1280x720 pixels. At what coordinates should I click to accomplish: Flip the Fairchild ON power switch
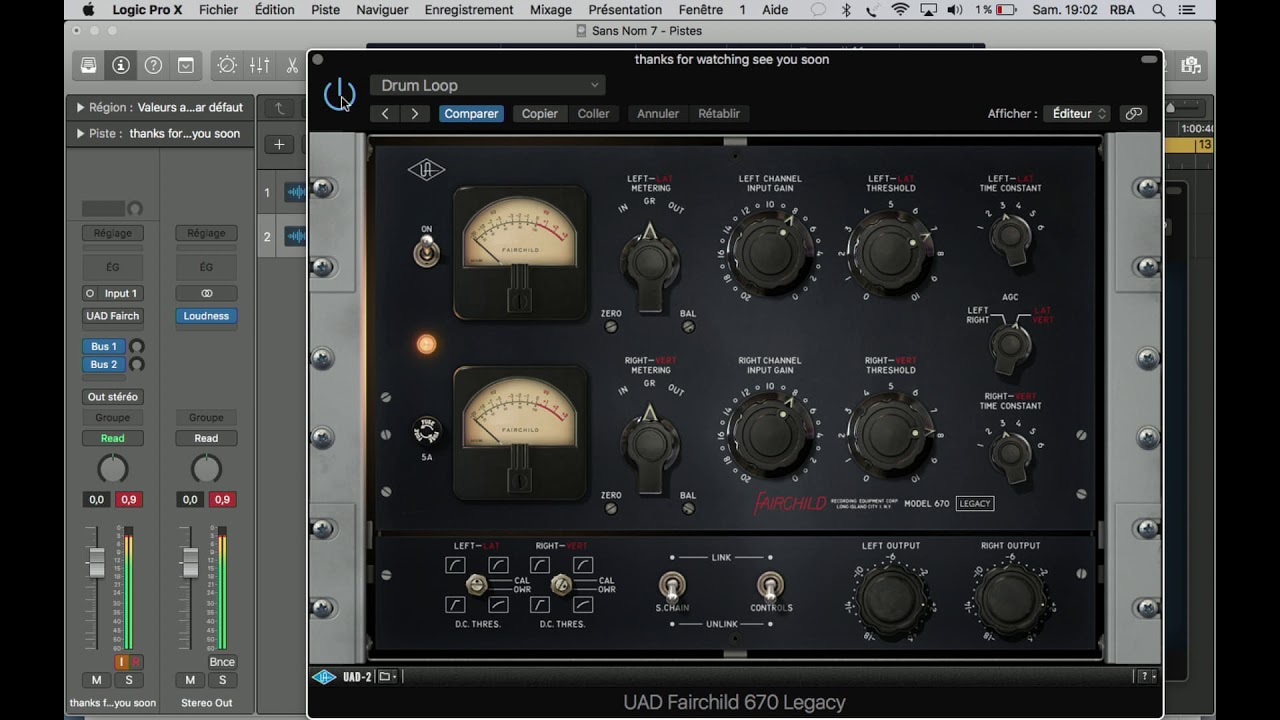[426, 250]
